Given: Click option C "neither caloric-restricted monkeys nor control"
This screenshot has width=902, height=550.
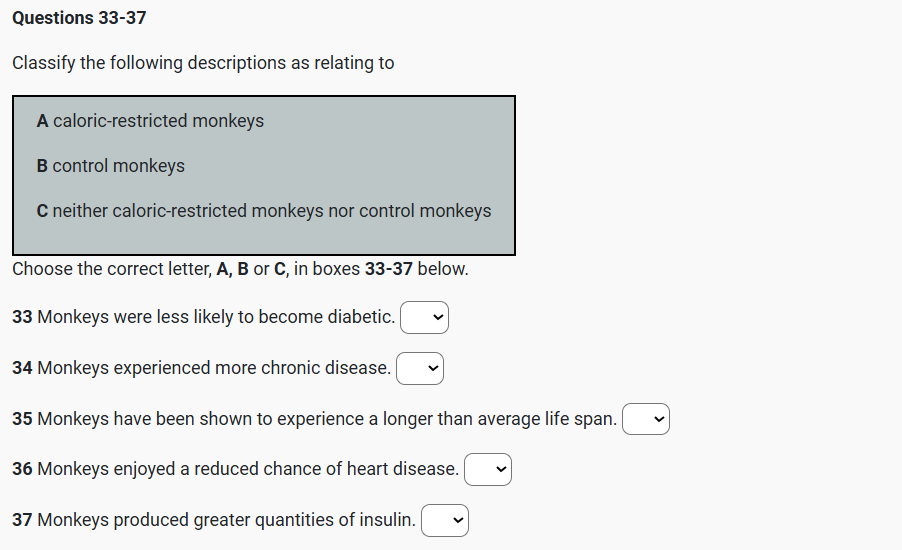Looking at the screenshot, I should (264, 211).
